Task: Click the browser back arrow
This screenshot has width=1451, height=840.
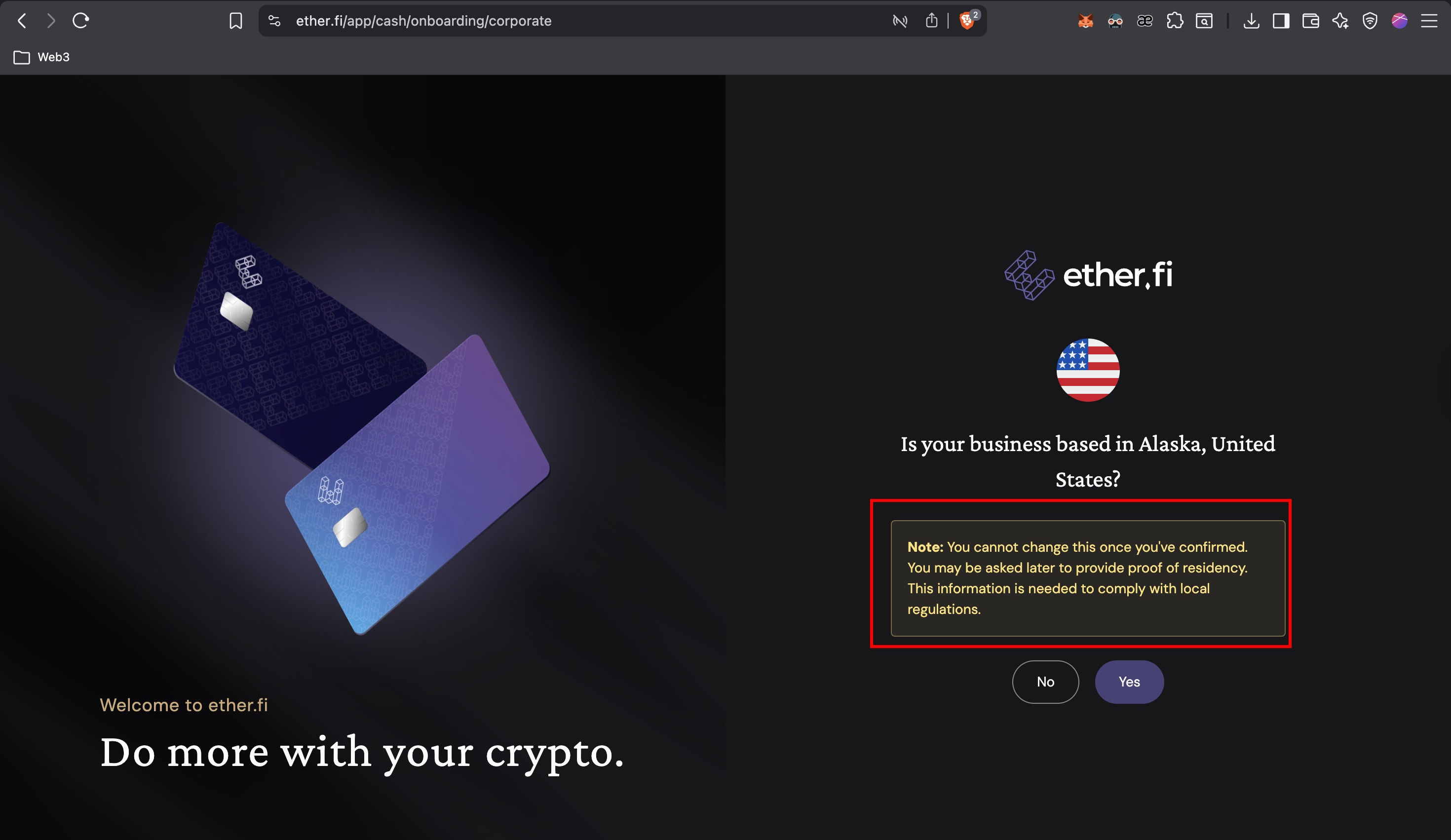Action: click(x=22, y=21)
